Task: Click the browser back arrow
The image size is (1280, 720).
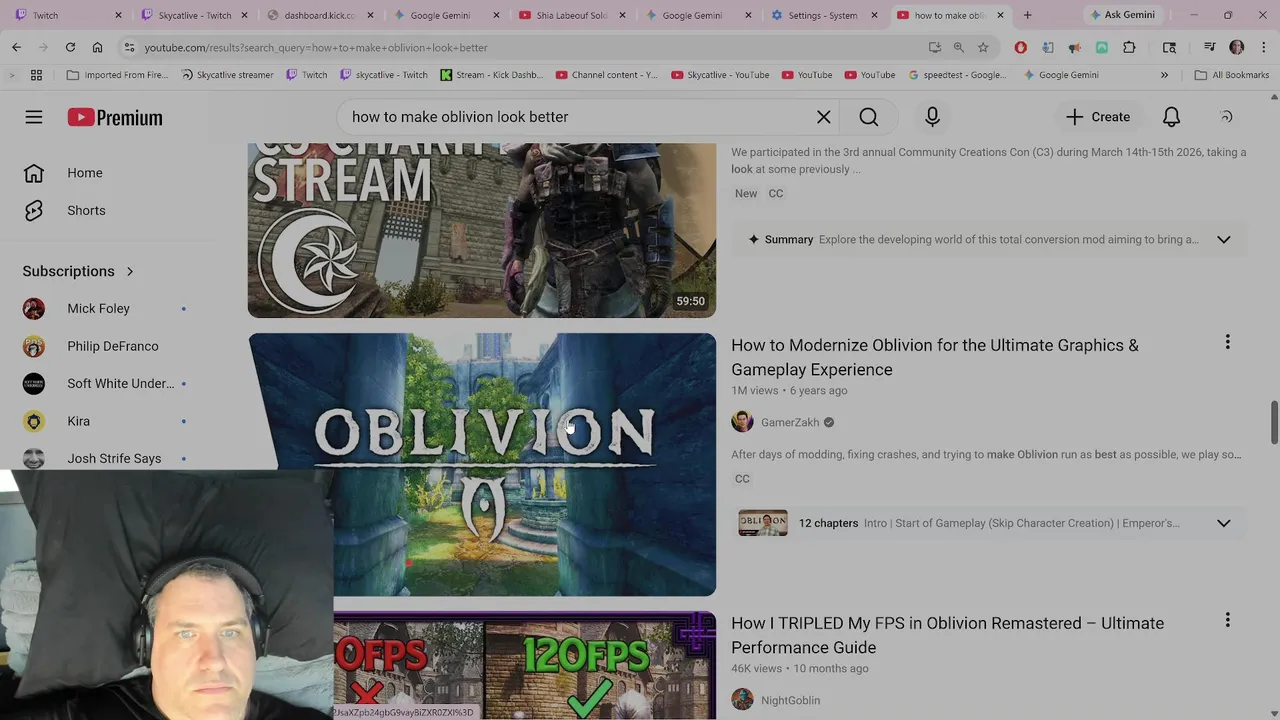Action: pyautogui.click(x=16, y=47)
